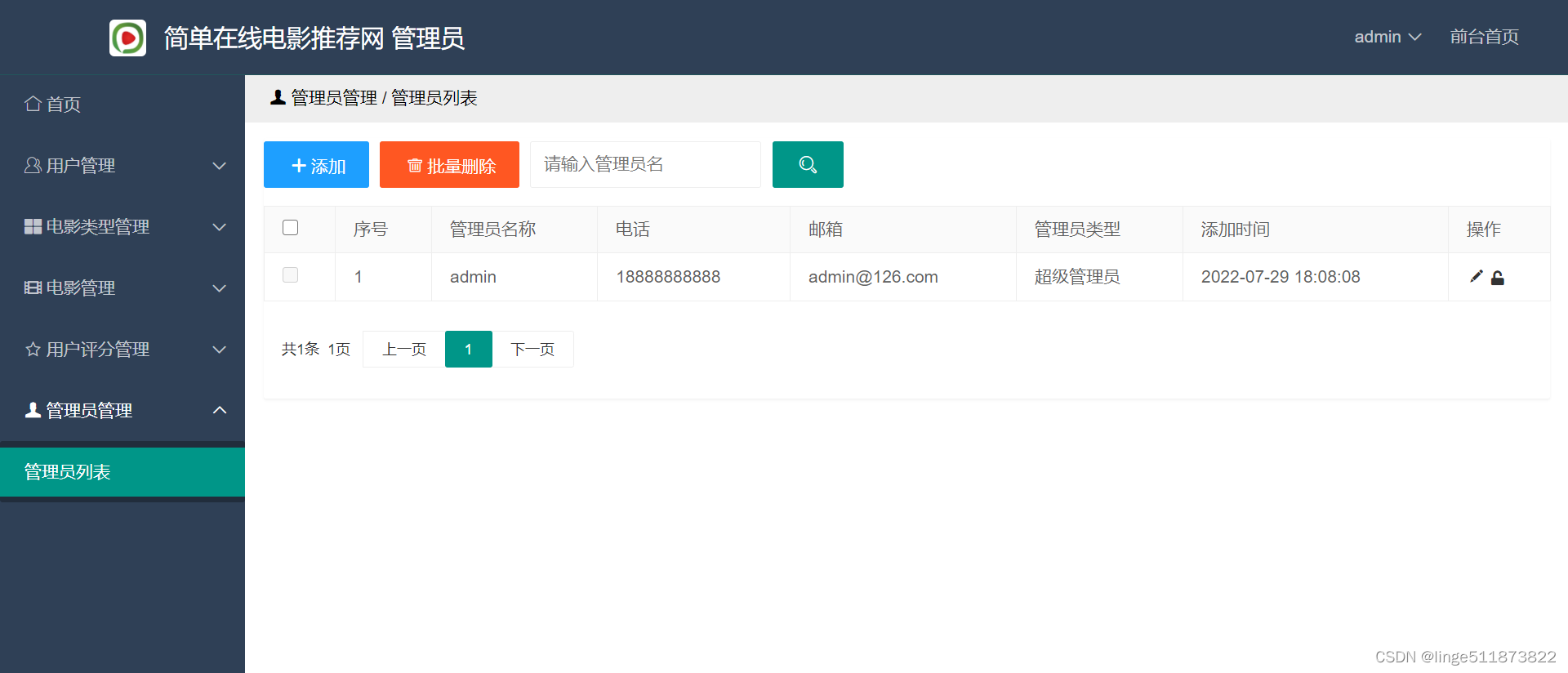Screen dimensions: 1568x673
Task: Select the 电影类型管理 sidebar menu label
Action: point(98,227)
